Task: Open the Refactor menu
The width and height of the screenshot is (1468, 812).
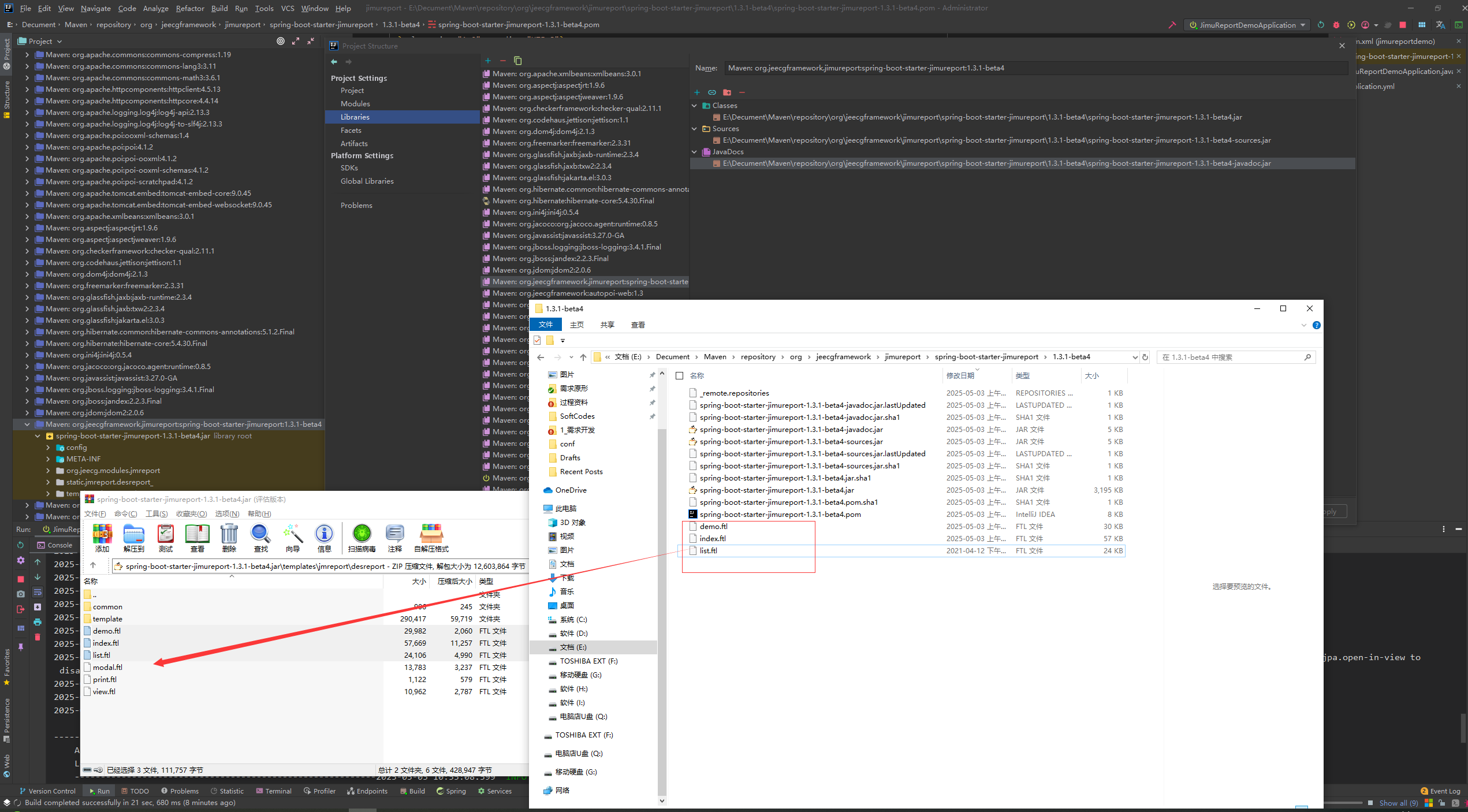Action: pyautogui.click(x=190, y=8)
